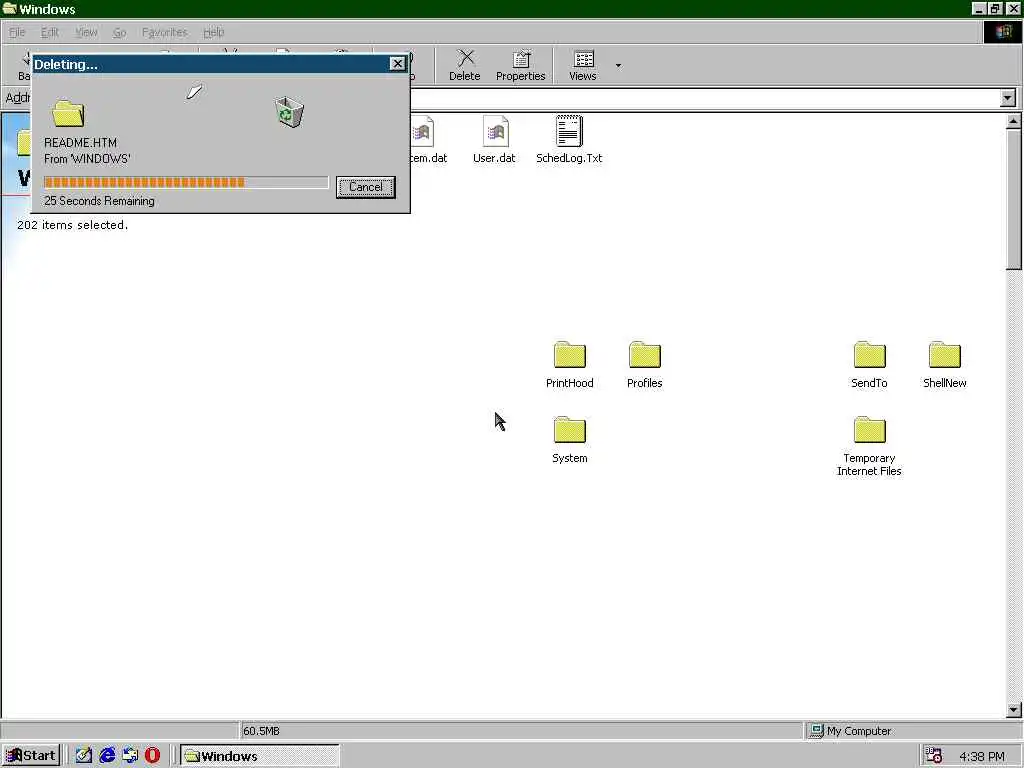The width and height of the screenshot is (1024, 768).
Task: Click the Show Desktop quick launch icon
Action: [x=84, y=756]
